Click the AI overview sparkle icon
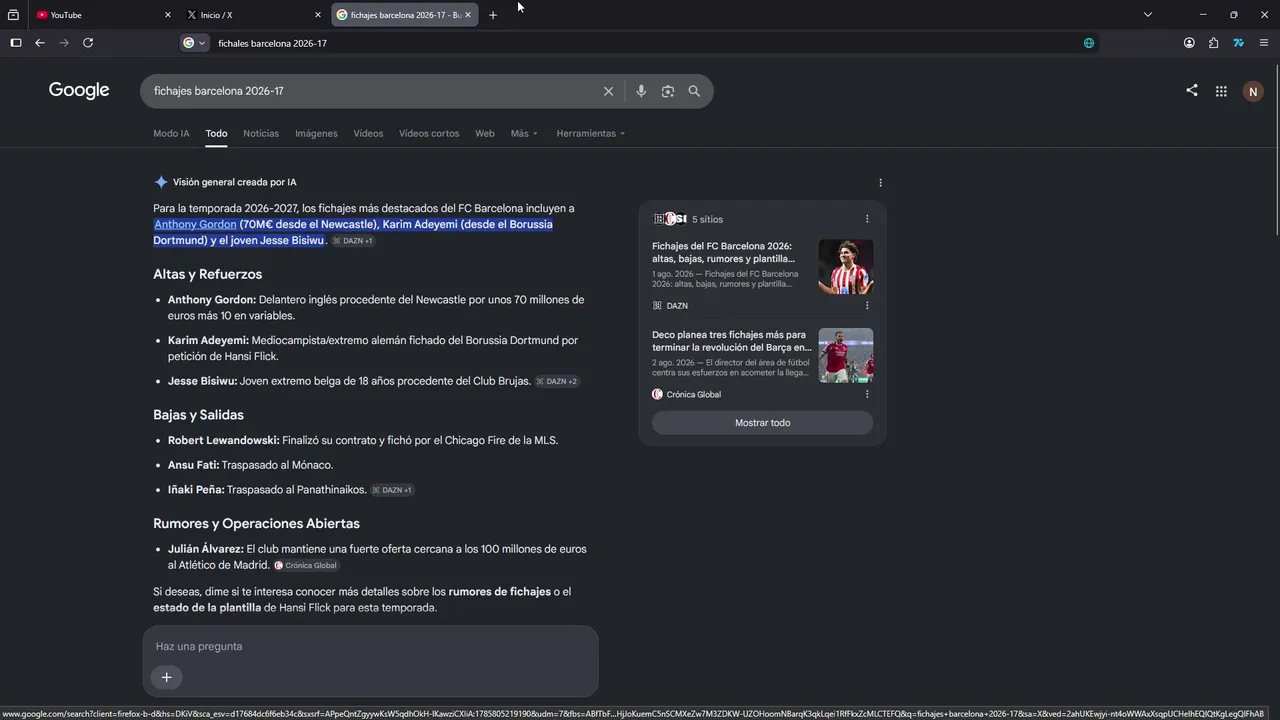Screen dimensions: 1280x720 pos(161,182)
